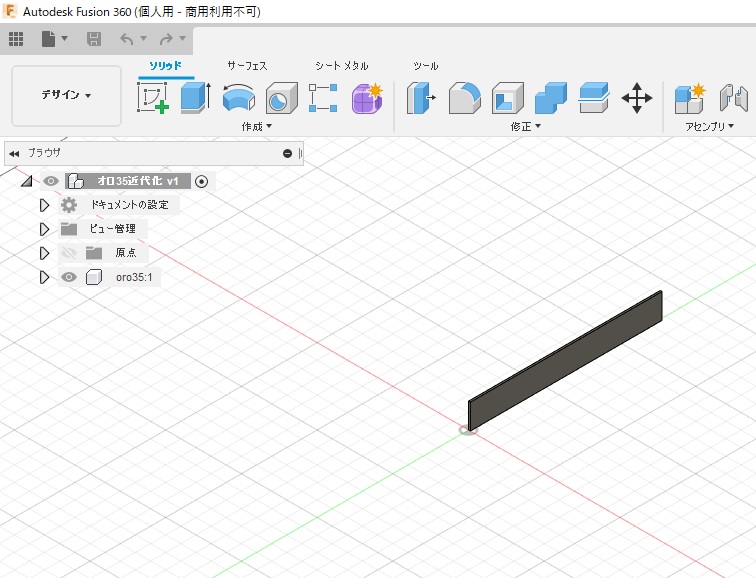Open the 作成 dropdown menu
756x578 pixels.
click(256, 126)
